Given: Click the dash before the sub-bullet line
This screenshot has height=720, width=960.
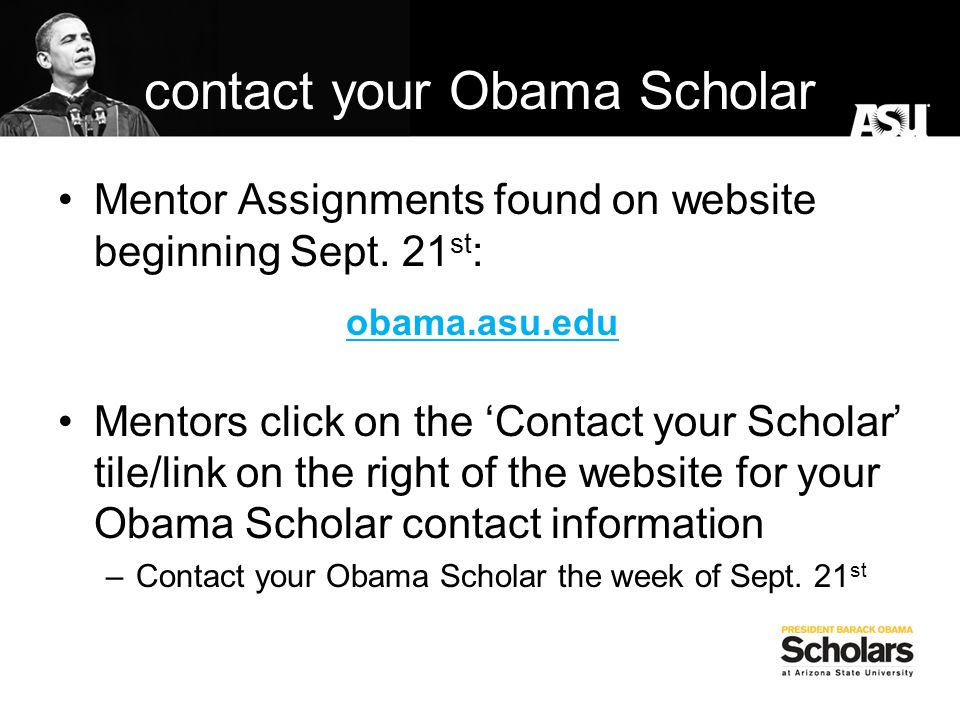Looking at the screenshot, I should (114, 578).
